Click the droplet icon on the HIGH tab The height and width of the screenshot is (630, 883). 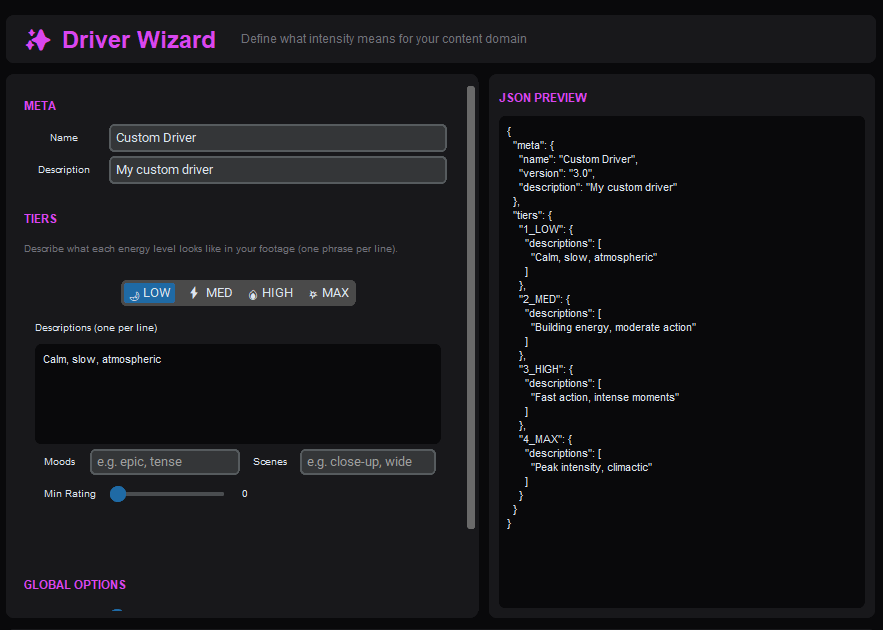[x=253, y=293]
